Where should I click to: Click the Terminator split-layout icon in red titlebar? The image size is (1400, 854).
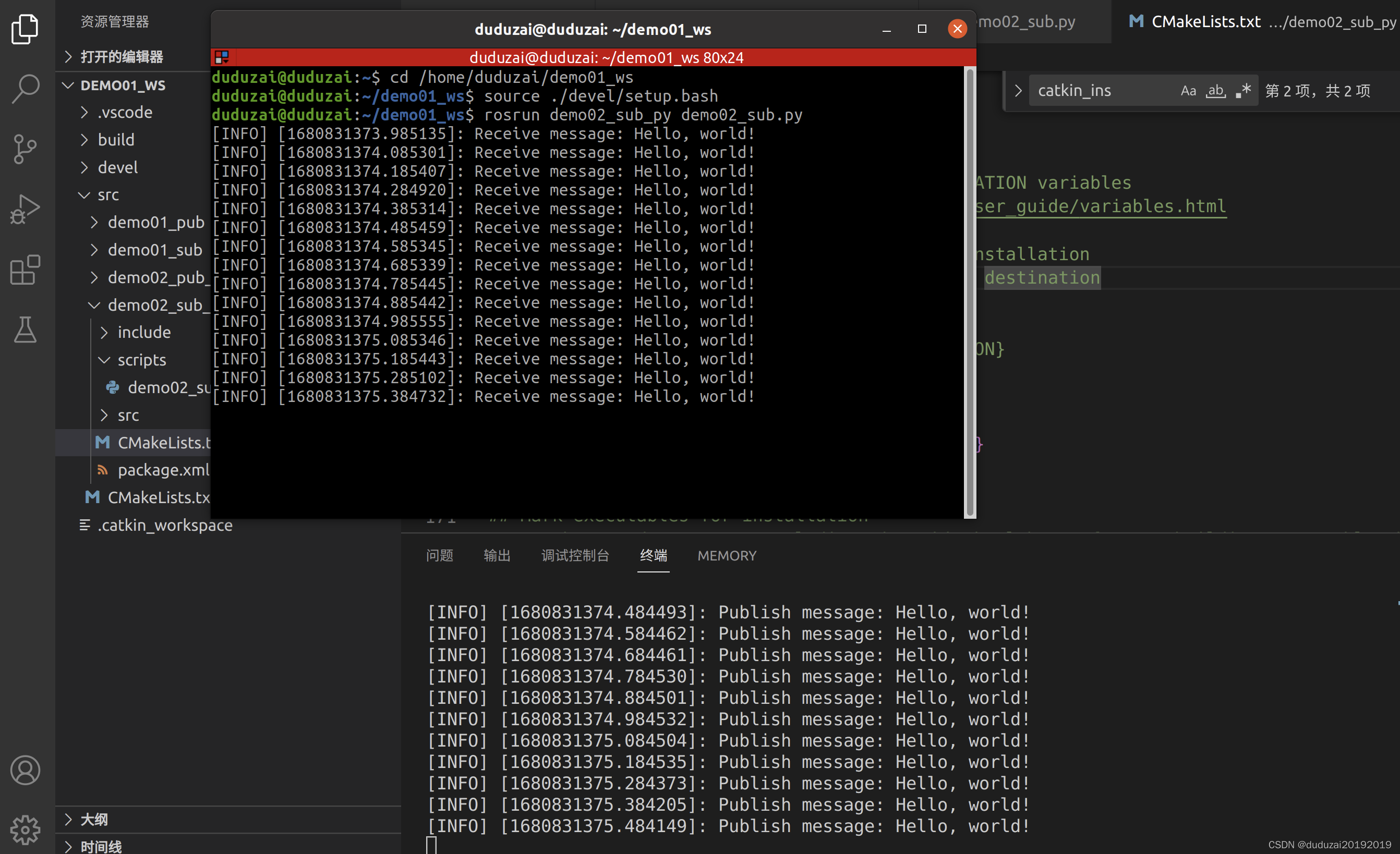(222, 57)
